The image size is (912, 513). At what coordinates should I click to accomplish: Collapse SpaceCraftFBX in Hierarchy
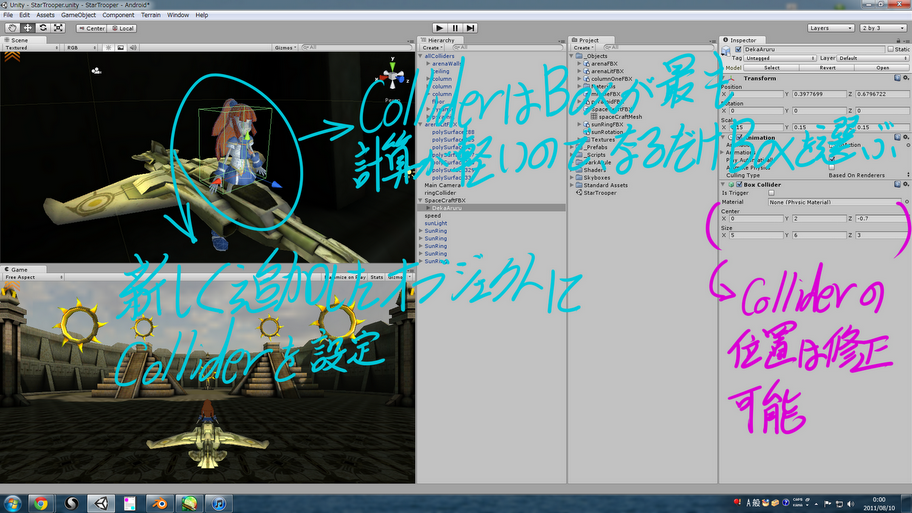tap(421, 200)
